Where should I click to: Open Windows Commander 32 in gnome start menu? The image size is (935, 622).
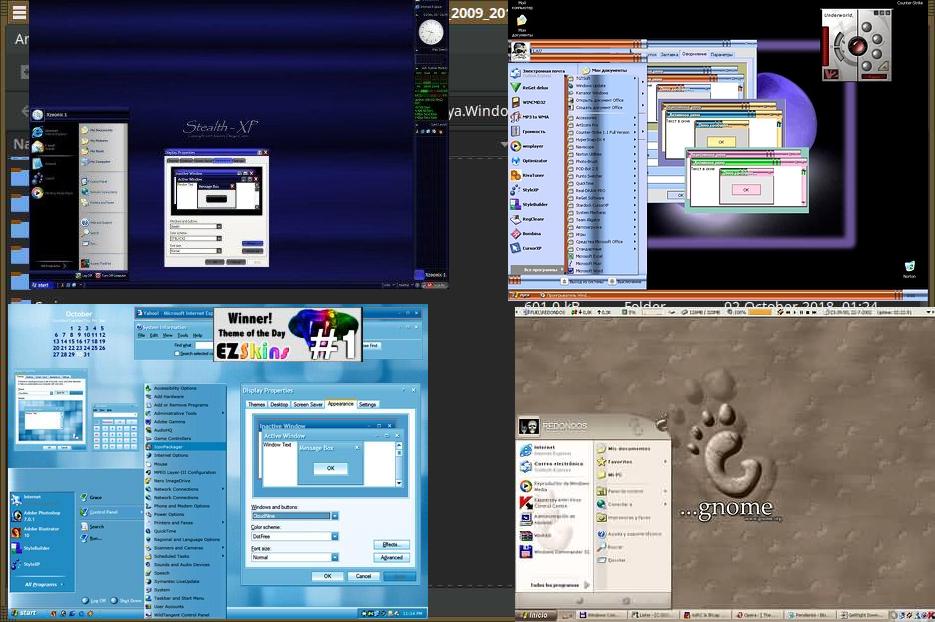pyautogui.click(x=554, y=552)
